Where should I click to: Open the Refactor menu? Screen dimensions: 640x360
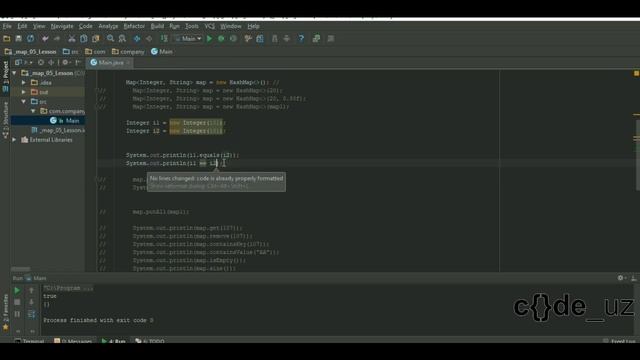134,26
